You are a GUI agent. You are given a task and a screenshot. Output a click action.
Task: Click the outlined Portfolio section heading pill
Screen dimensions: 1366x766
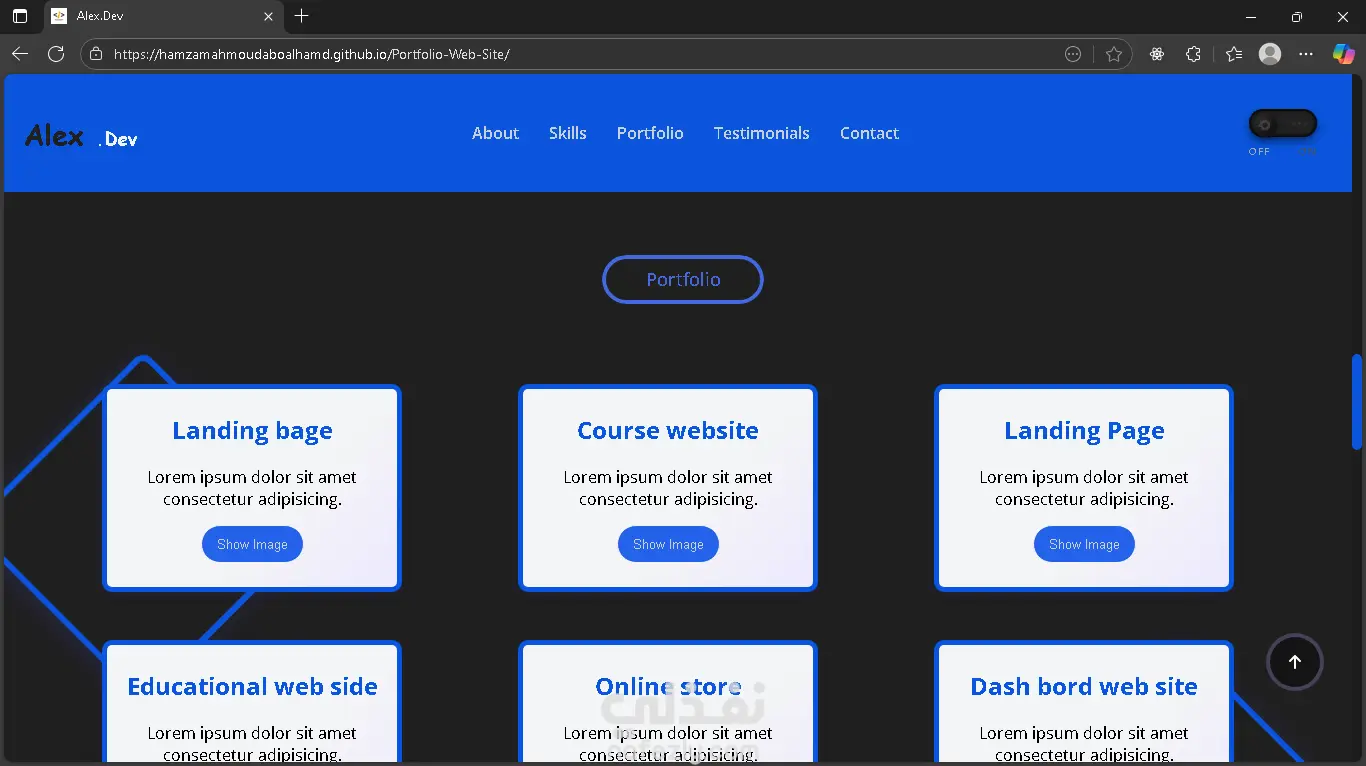(x=683, y=279)
